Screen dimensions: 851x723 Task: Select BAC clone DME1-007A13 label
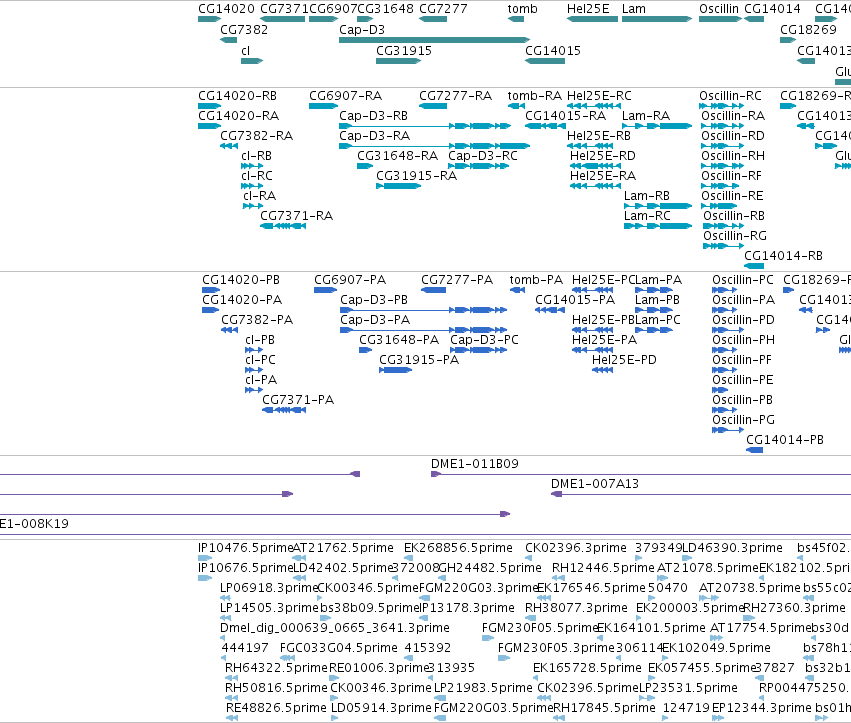tap(595, 484)
